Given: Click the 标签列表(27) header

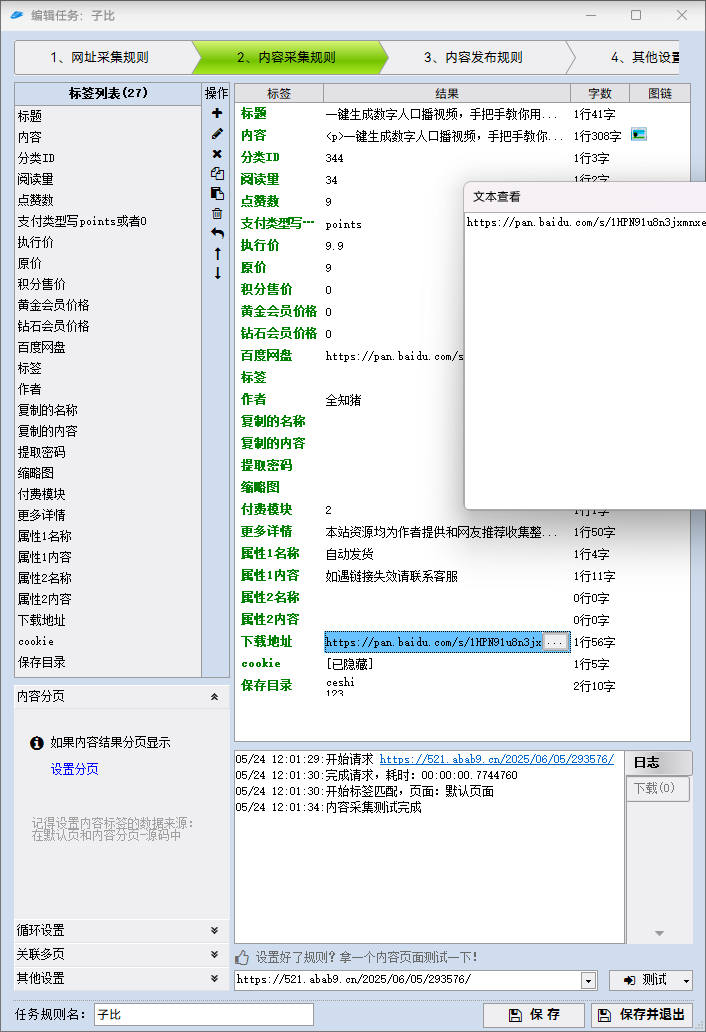Looking at the screenshot, I should (x=108, y=93).
